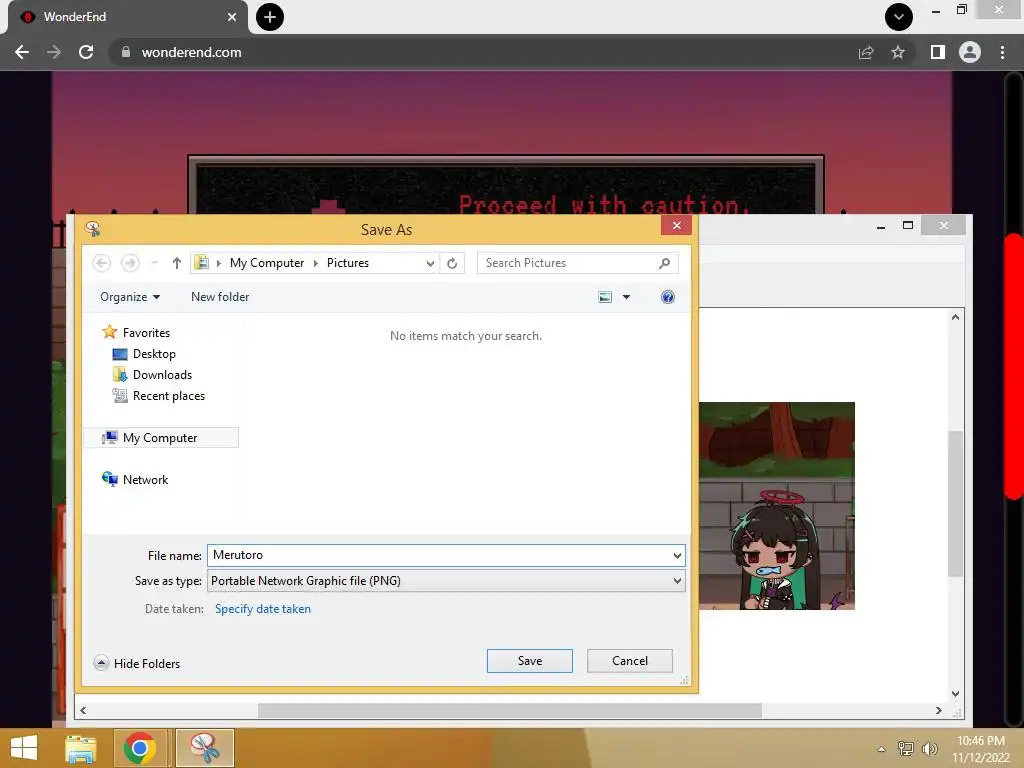Viewport: 1024px width, 768px height.
Task: Click the Snipping Tool icon in dialog title
Action: [x=93, y=229]
